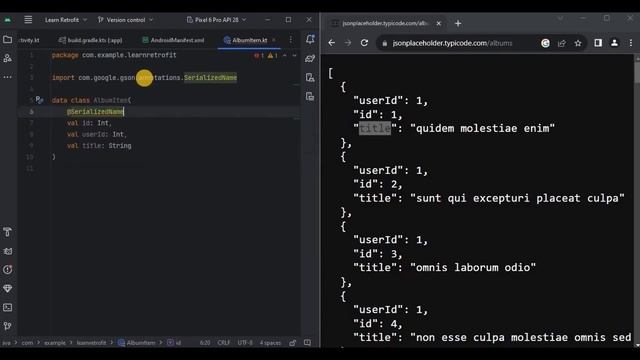Open the Device Manager icon
Screen dimensions: 640x360
coord(310,78)
